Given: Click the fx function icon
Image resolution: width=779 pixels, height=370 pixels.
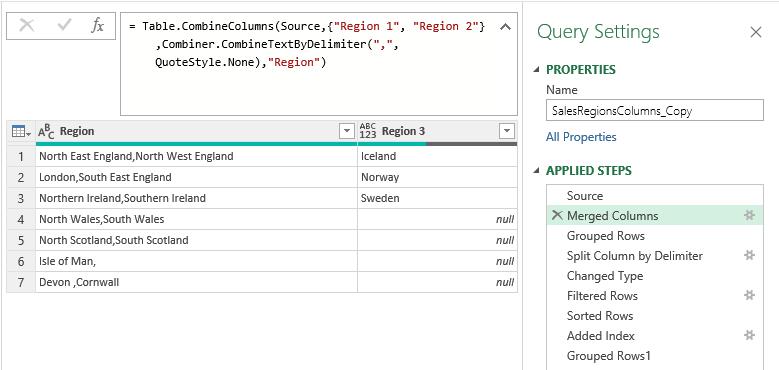Looking at the screenshot, I should [97, 25].
